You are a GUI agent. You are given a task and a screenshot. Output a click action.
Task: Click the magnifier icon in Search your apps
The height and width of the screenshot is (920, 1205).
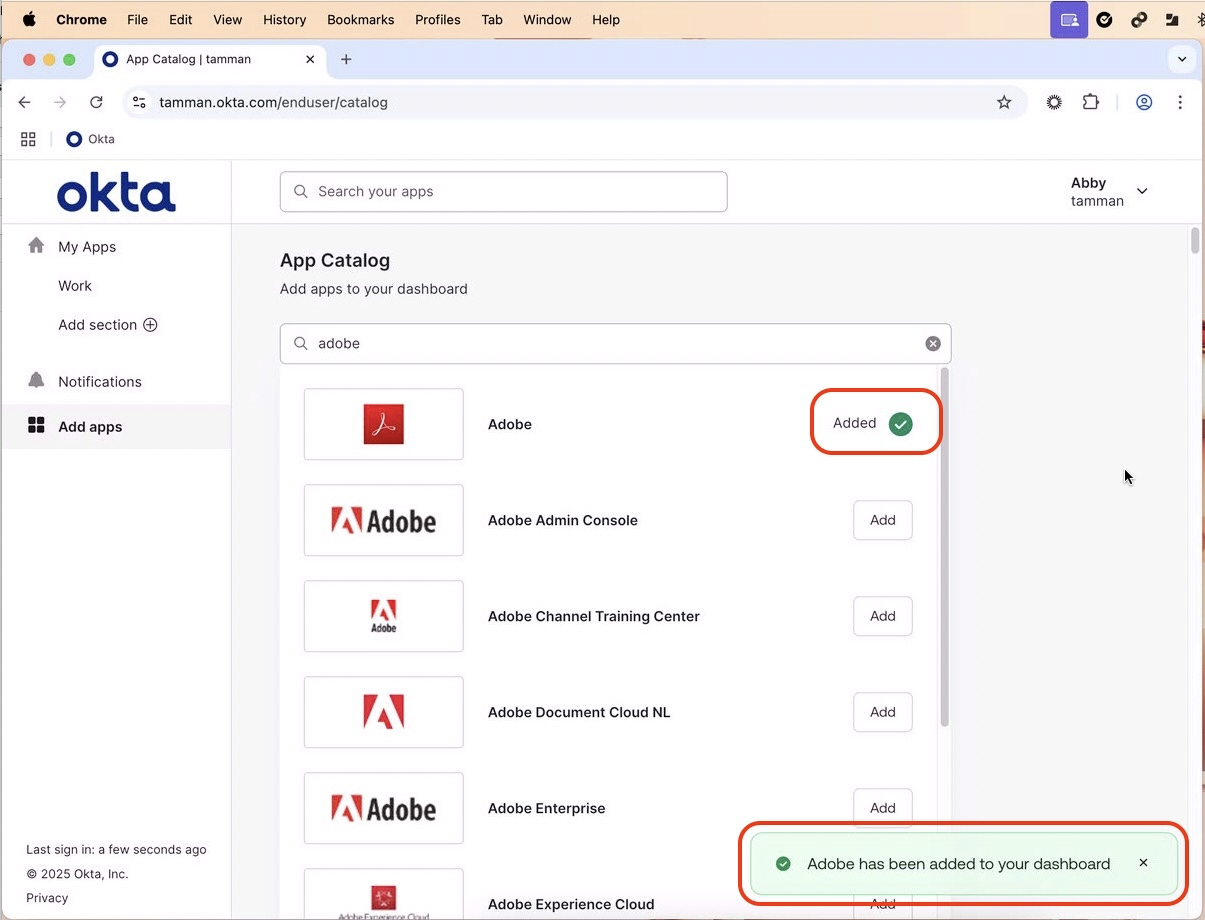tap(300, 191)
